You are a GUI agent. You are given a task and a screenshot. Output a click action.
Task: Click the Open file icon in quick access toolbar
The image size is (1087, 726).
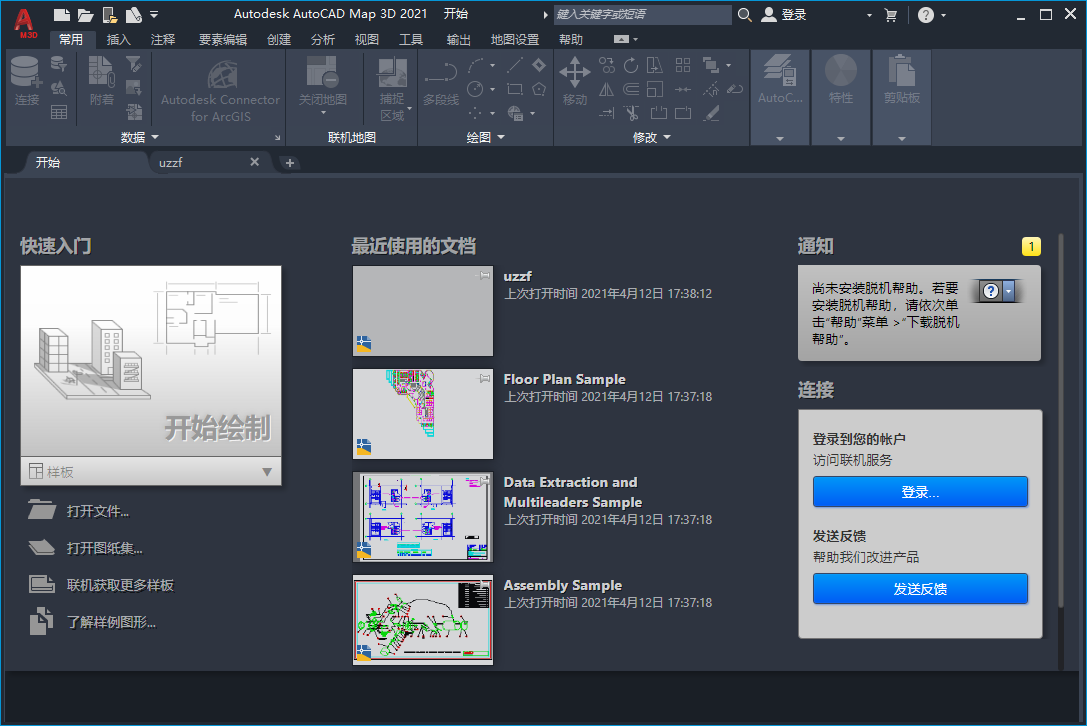[85, 14]
